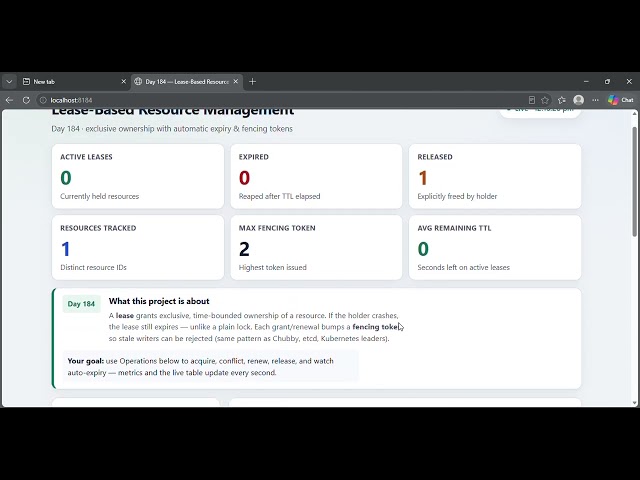Select the Avg Remaining TTL card

[x=495, y=248]
